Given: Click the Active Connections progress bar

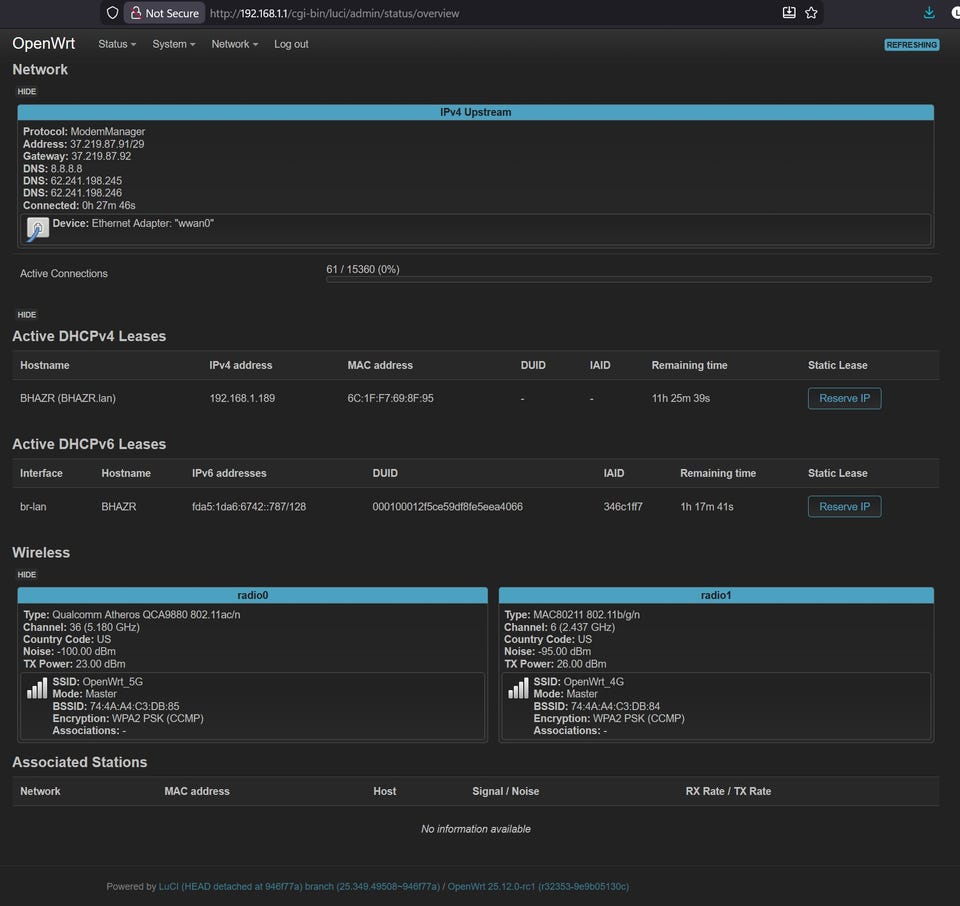Looking at the screenshot, I should 628,279.
